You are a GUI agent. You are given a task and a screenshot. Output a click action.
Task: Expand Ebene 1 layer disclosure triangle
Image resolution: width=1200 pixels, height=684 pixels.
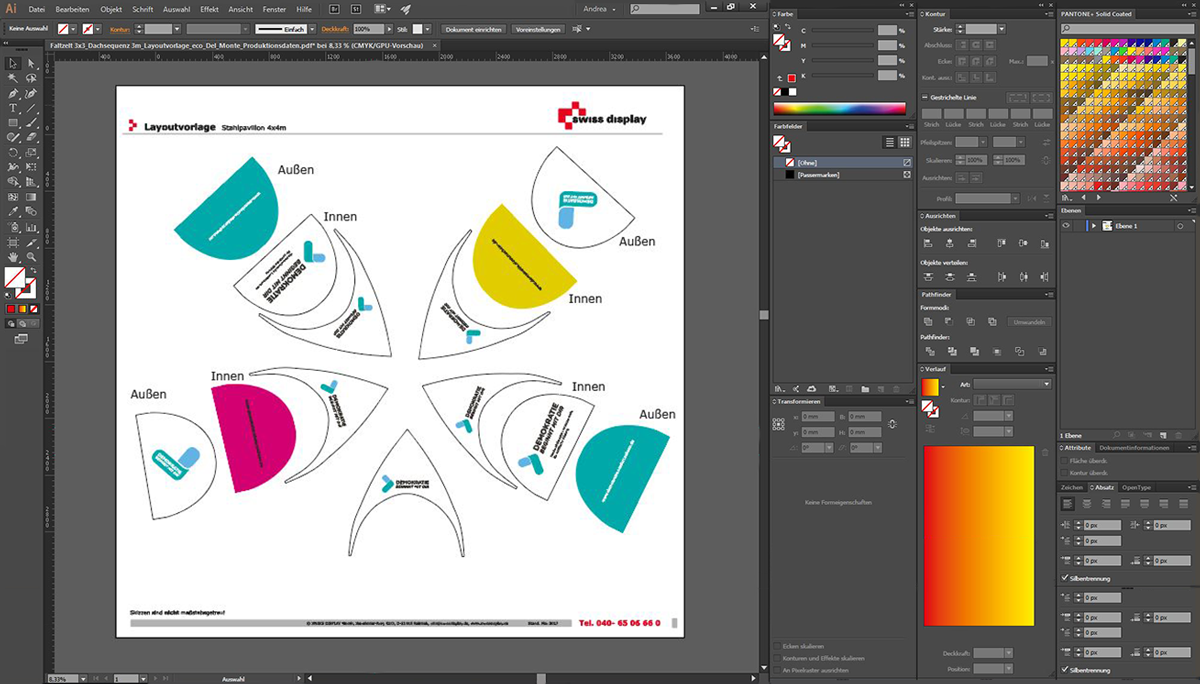point(1094,226)
